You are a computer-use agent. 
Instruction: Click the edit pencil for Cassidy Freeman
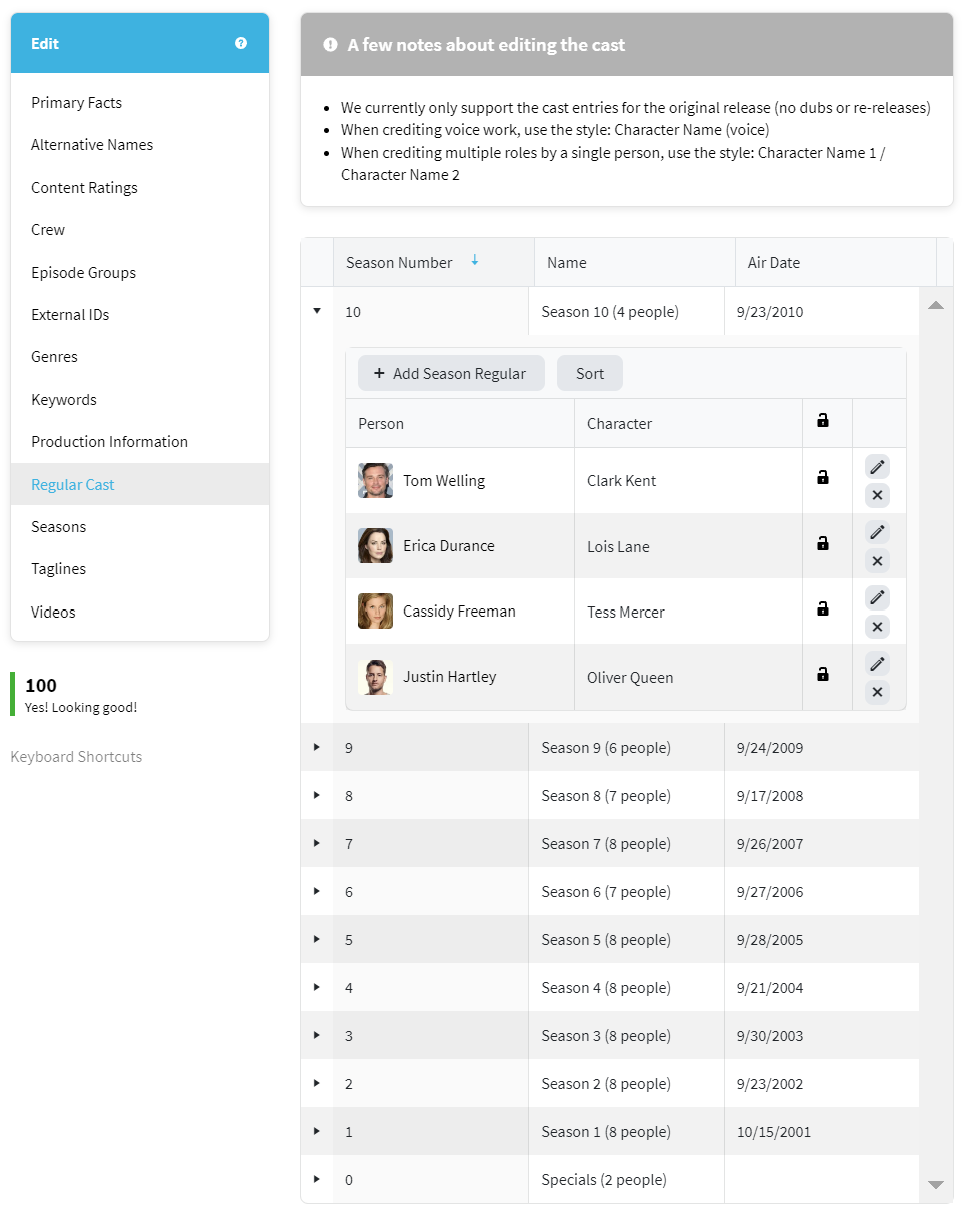[877, 598]
